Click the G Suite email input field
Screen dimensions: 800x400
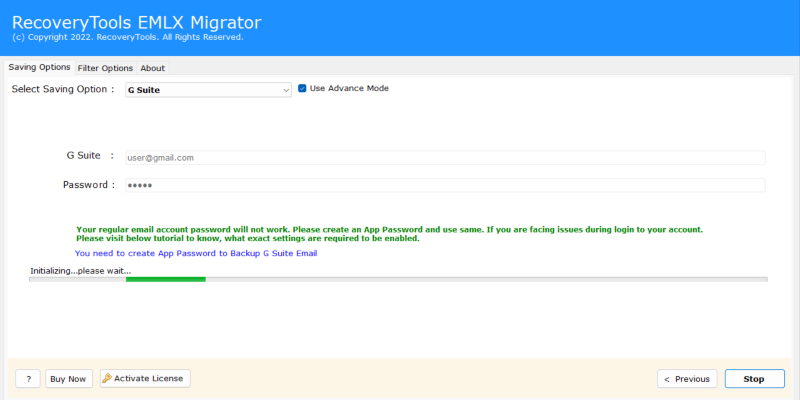pos(445,158)
